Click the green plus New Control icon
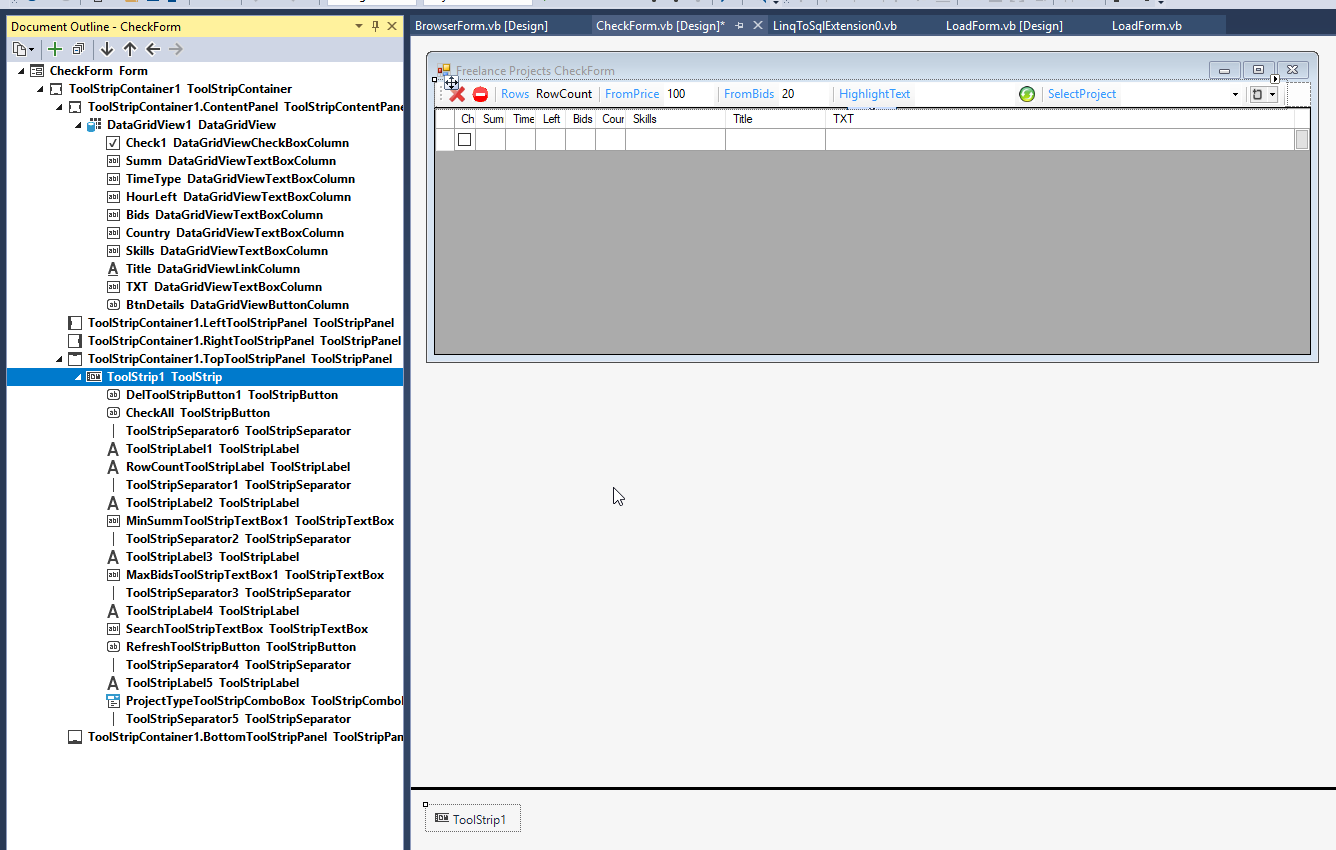1336x850 pixels. [55, 49]
